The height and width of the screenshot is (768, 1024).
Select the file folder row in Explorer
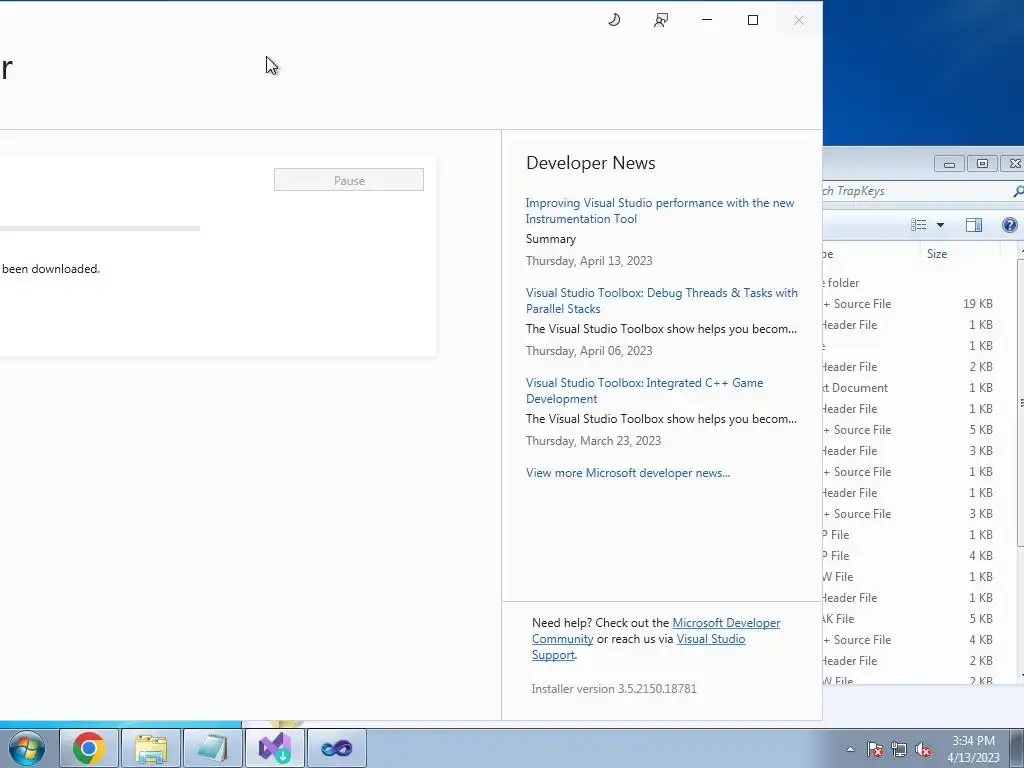(x=918, y=283)
